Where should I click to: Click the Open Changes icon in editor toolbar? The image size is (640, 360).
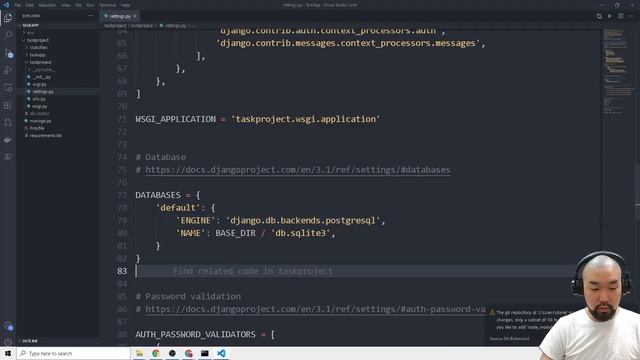(599, 16)
